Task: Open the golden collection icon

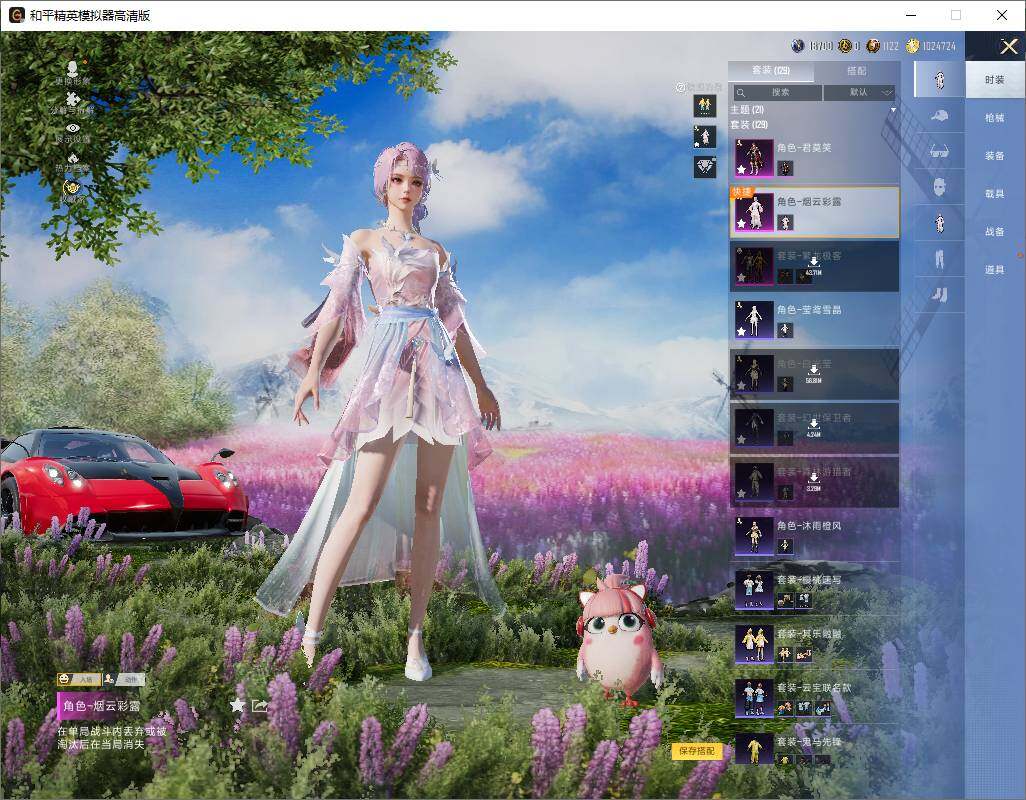Action: point(71,188)
